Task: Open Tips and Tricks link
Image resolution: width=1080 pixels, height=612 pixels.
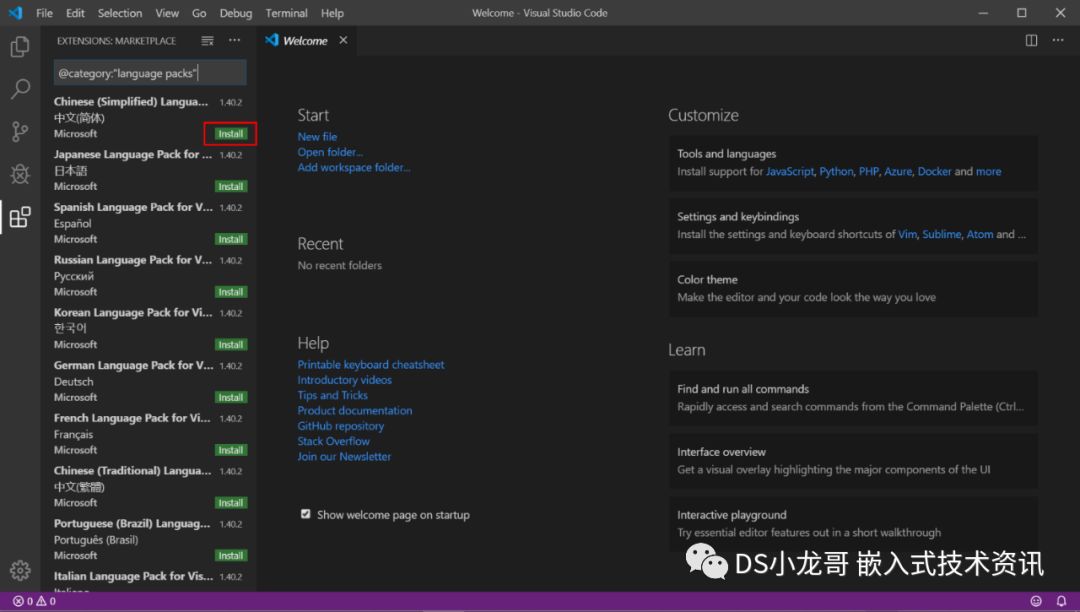Action: click(333, 395)
